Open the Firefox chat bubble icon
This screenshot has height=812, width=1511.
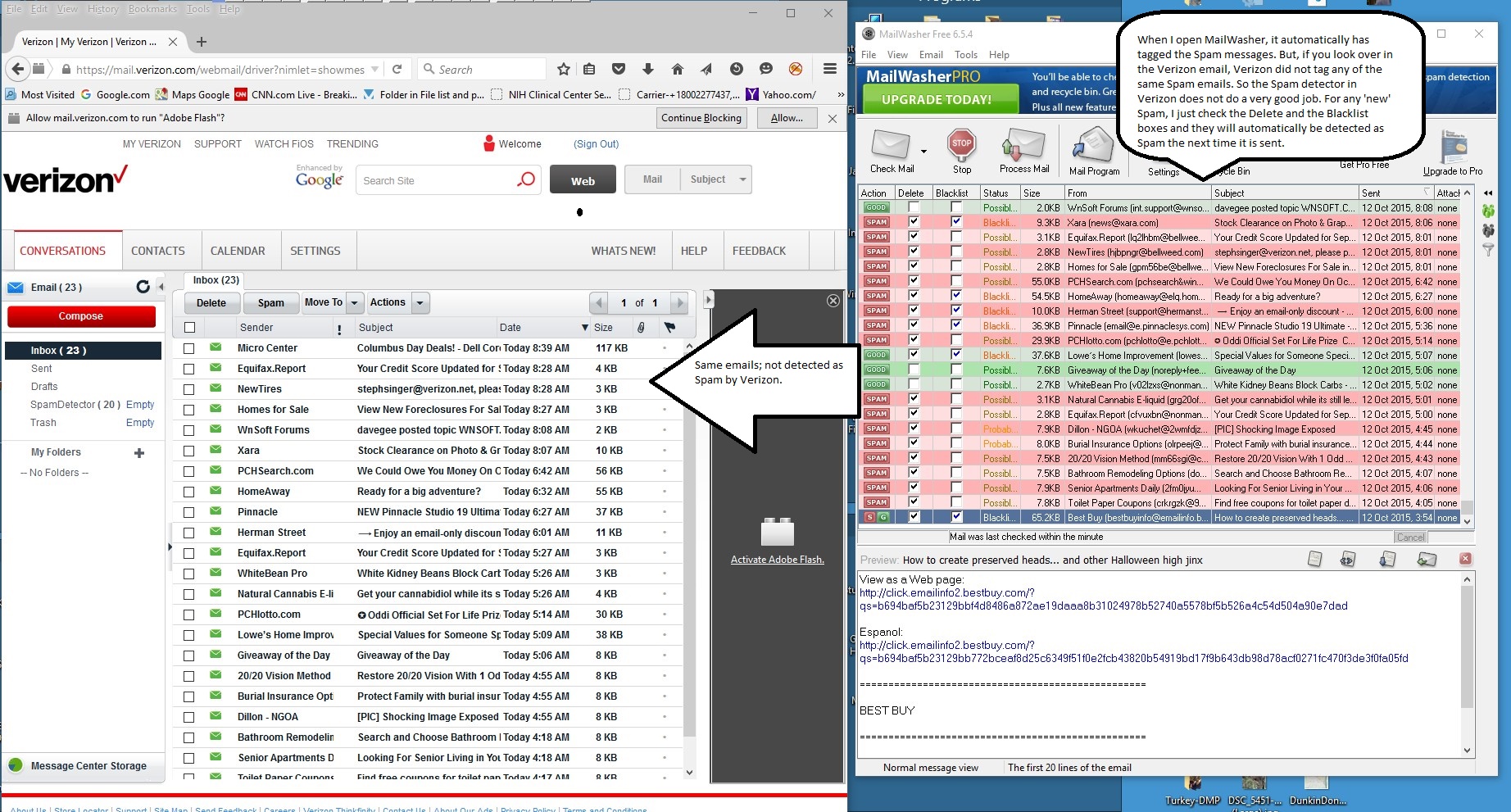(766, 69)
